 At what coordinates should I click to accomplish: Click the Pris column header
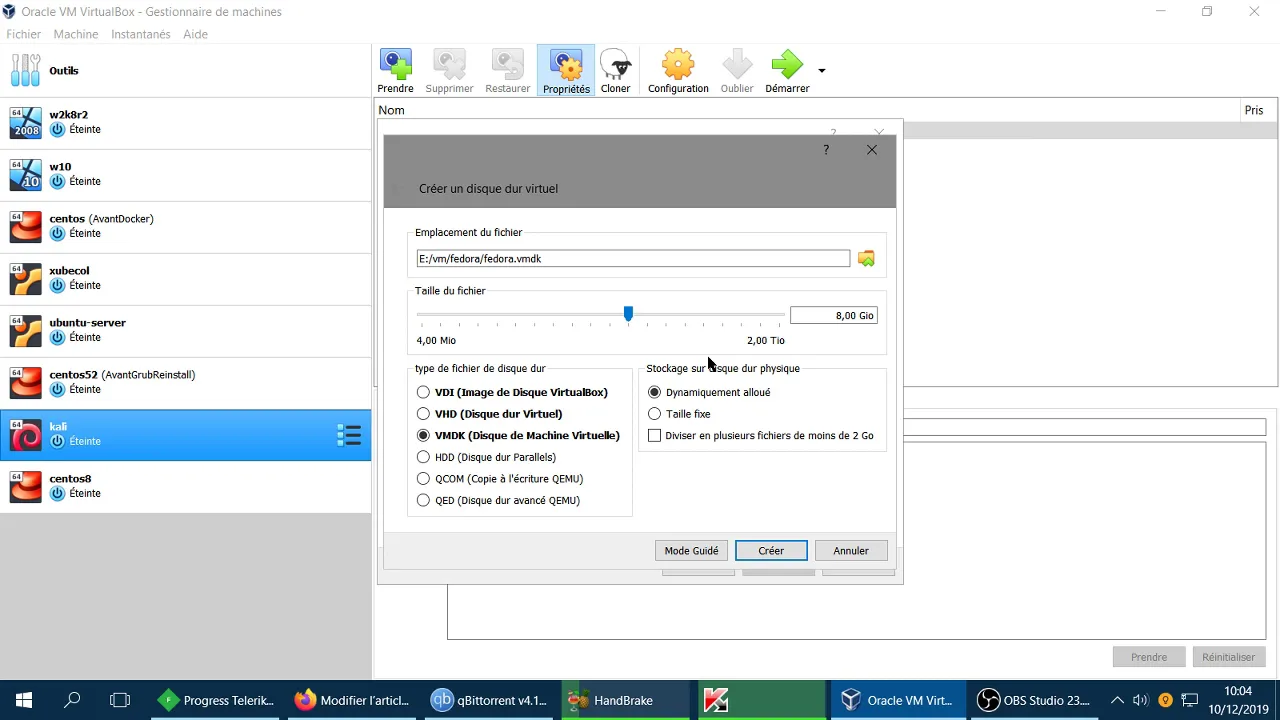click(x=1258, y=110)
